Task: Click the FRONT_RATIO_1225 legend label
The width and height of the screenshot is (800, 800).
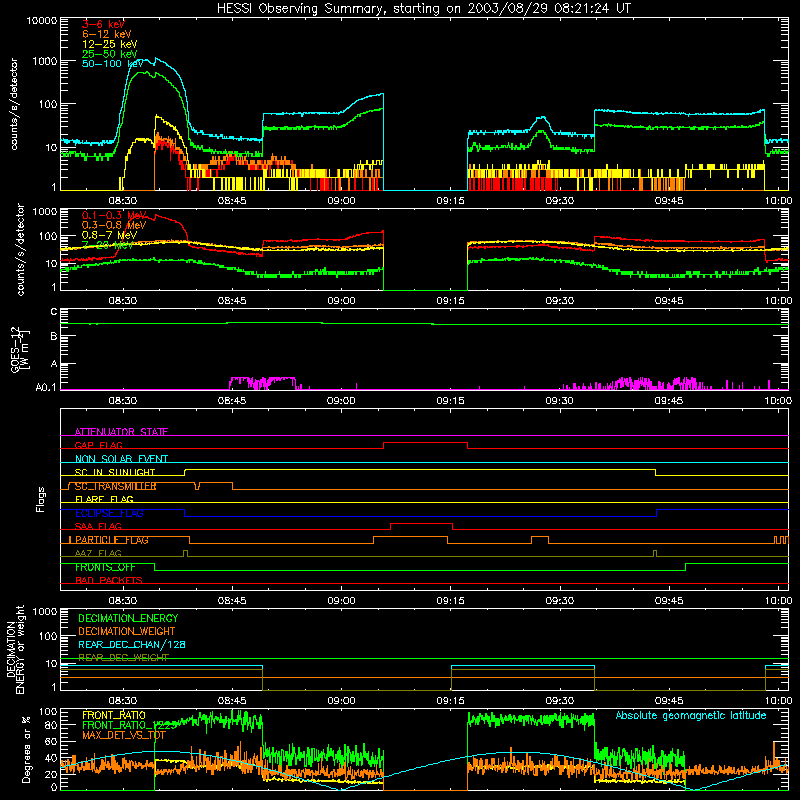Action: (x=129, y=725)
